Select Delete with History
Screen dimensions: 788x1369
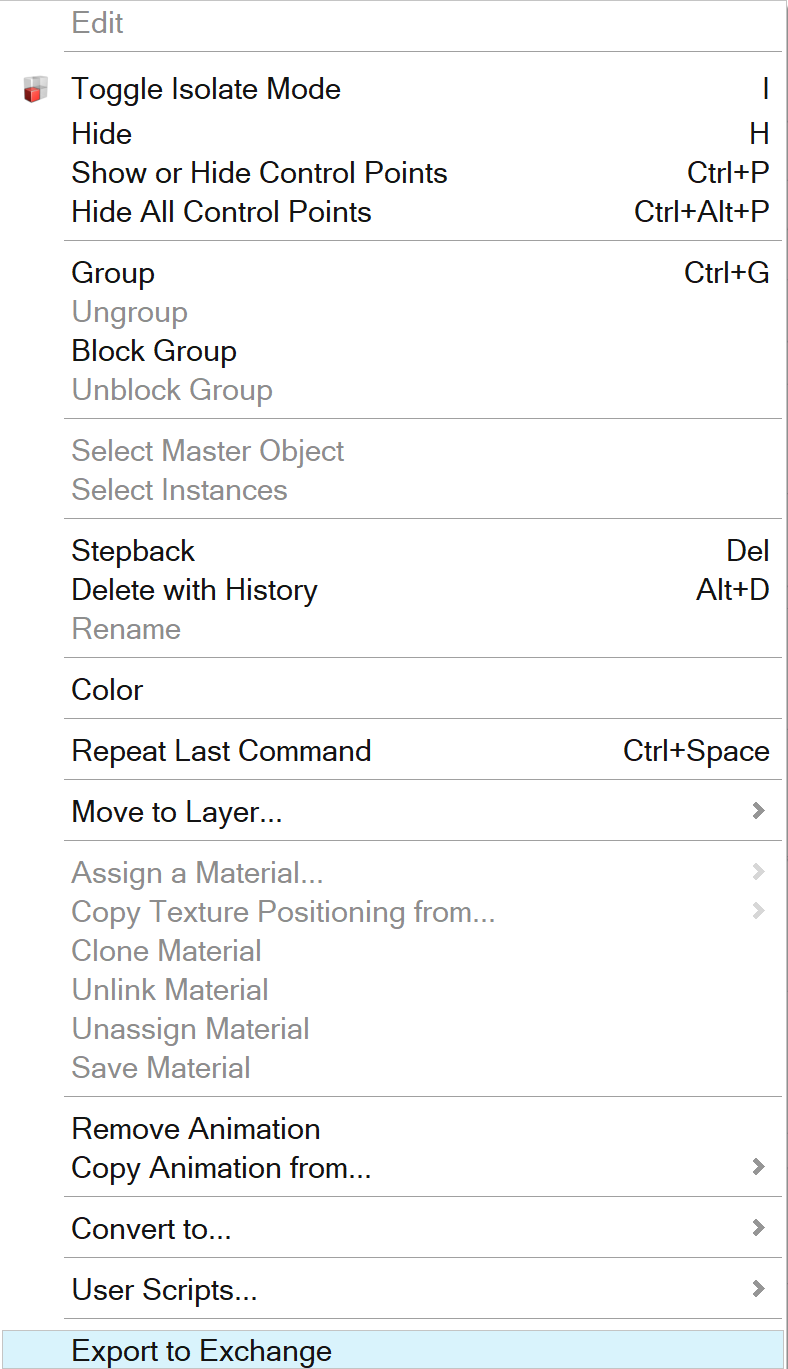click(x=194, y=591)
